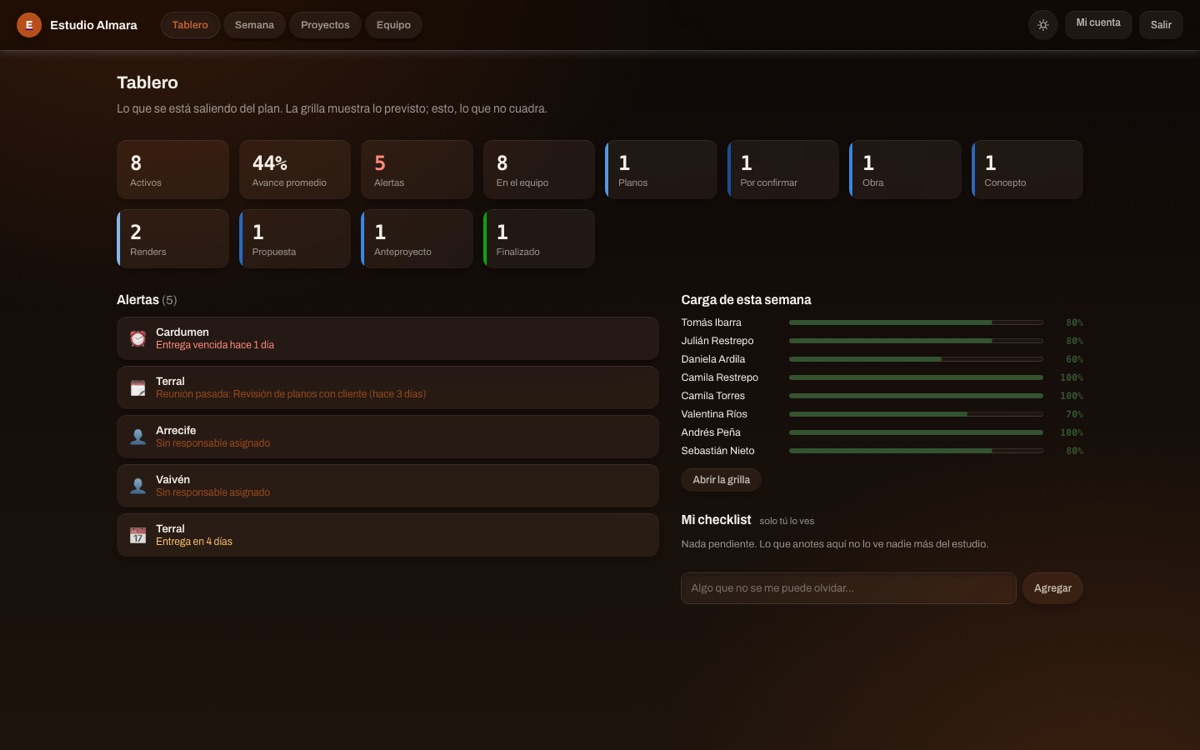Click the alarm clock icon on Cardumen alert
Screen dimensions: 1200x750
138,338
